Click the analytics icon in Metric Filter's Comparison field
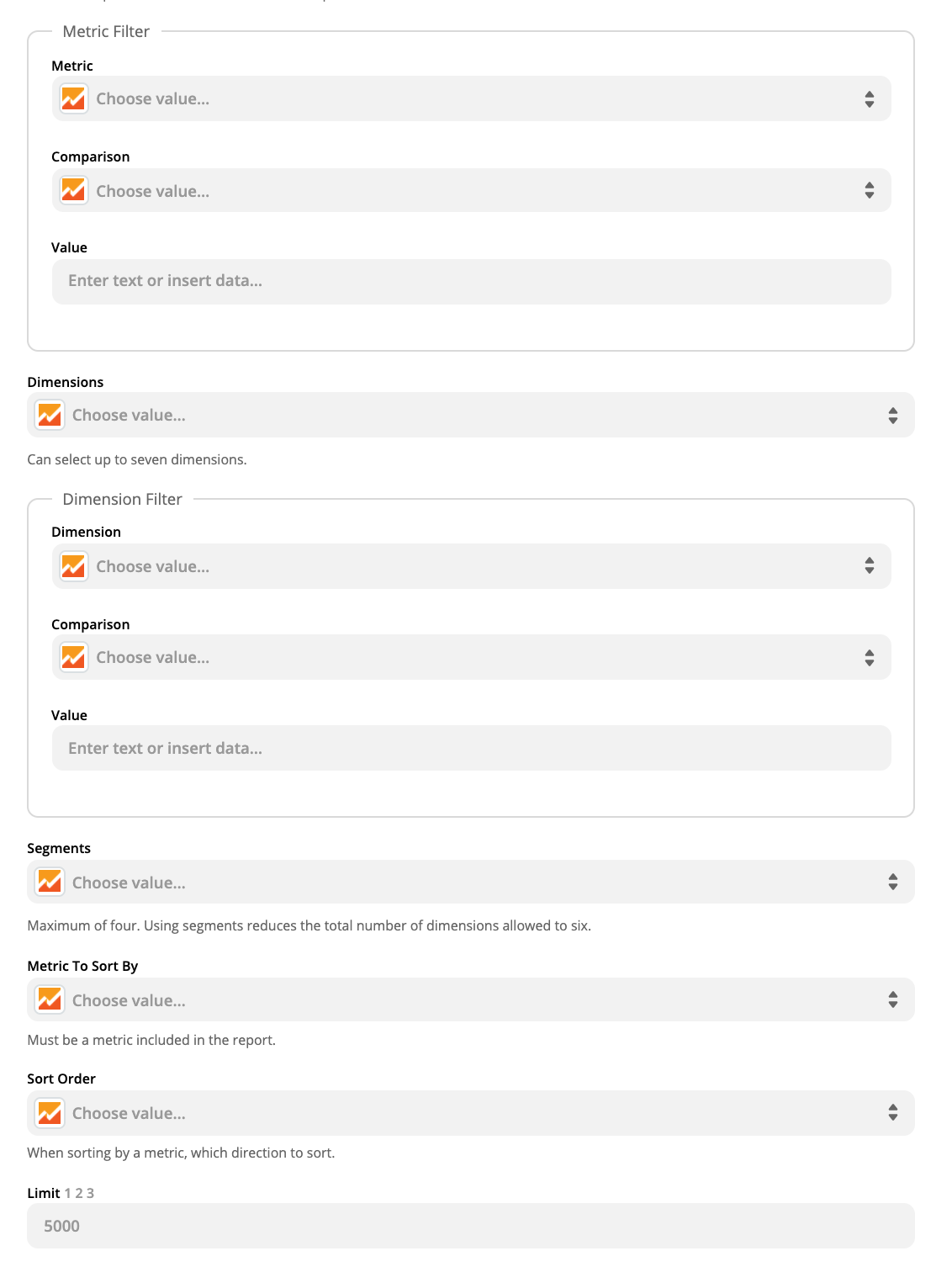The height and width of the screenshot is (1267, 952). (x=73, y=190)
